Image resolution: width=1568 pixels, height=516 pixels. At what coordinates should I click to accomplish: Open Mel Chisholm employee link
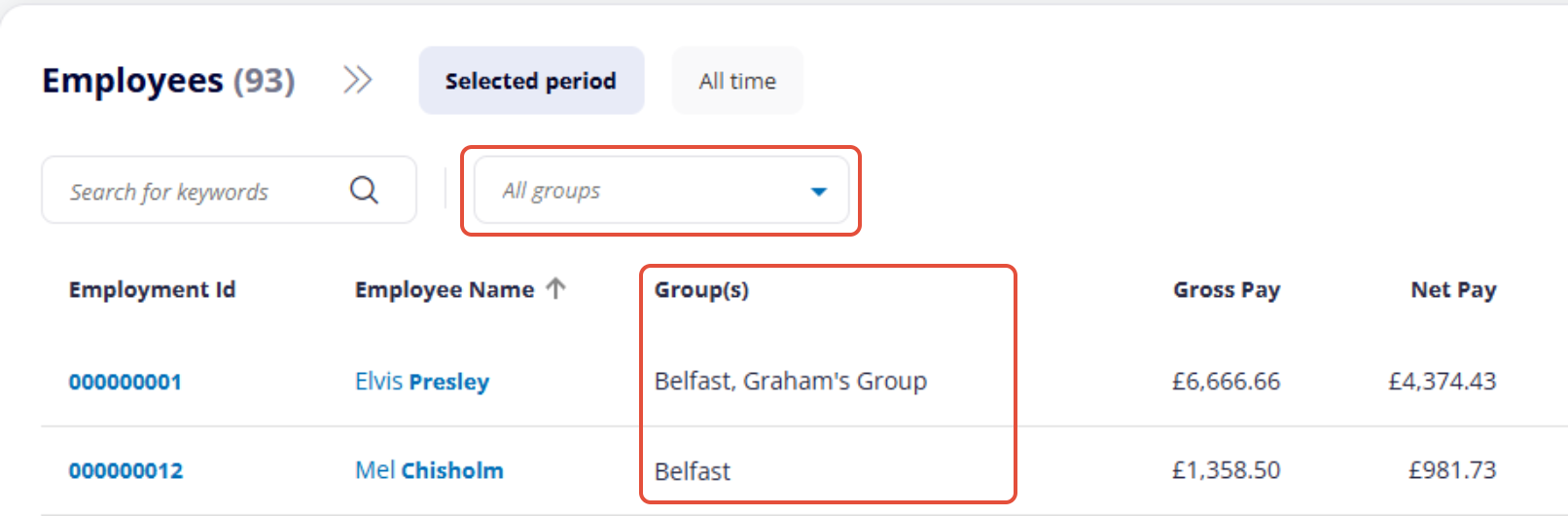429,471
